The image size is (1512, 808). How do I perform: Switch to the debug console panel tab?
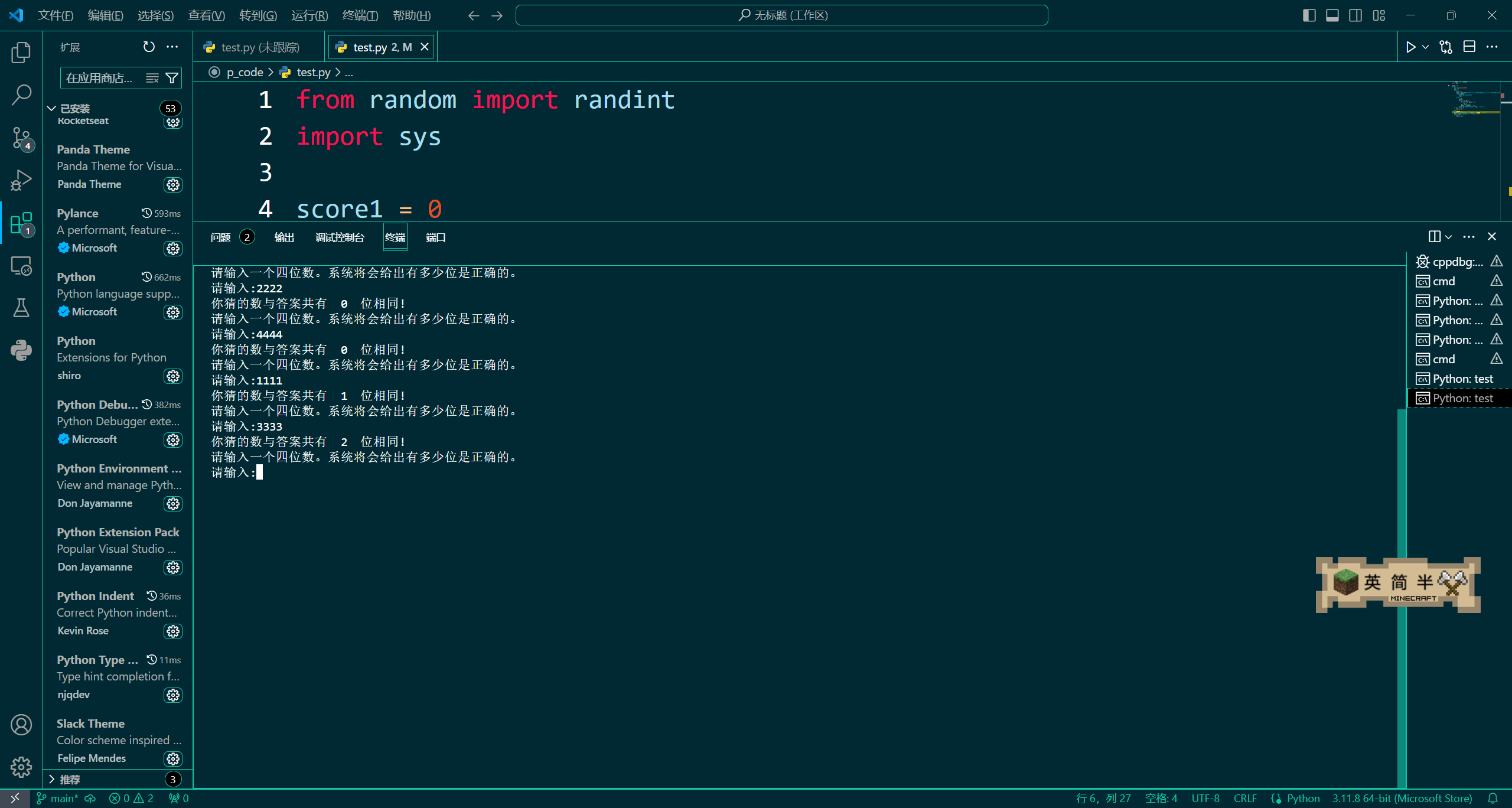click(x=340, y=237)
